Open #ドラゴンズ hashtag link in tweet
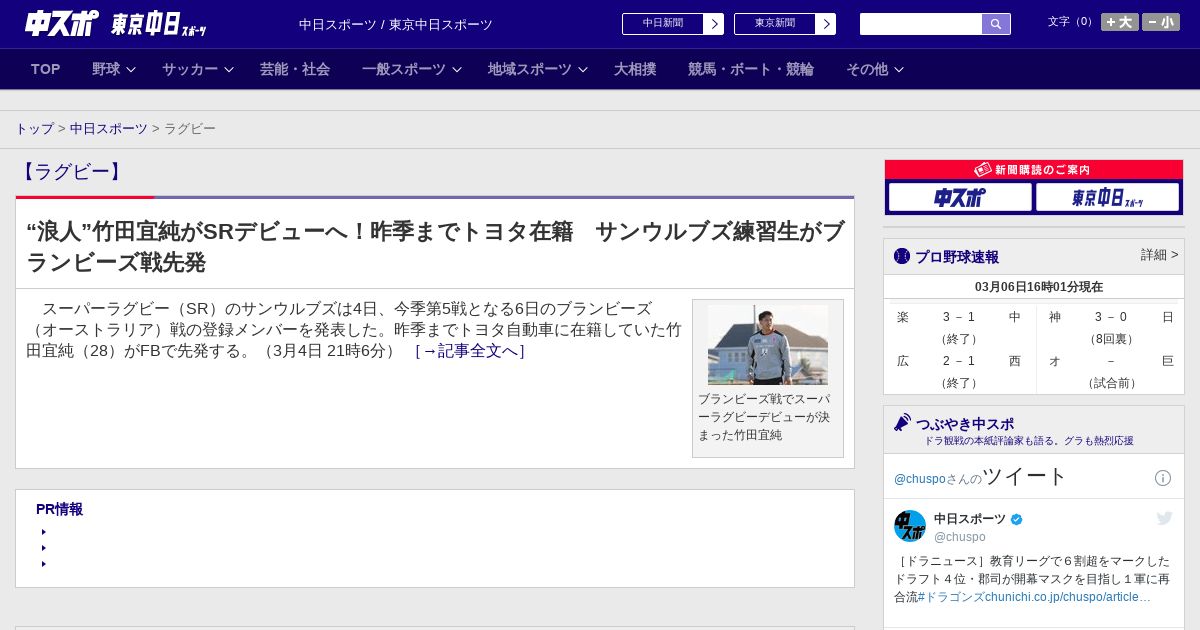The height and width of the screenshot is (630, 1200). (951, 597)
